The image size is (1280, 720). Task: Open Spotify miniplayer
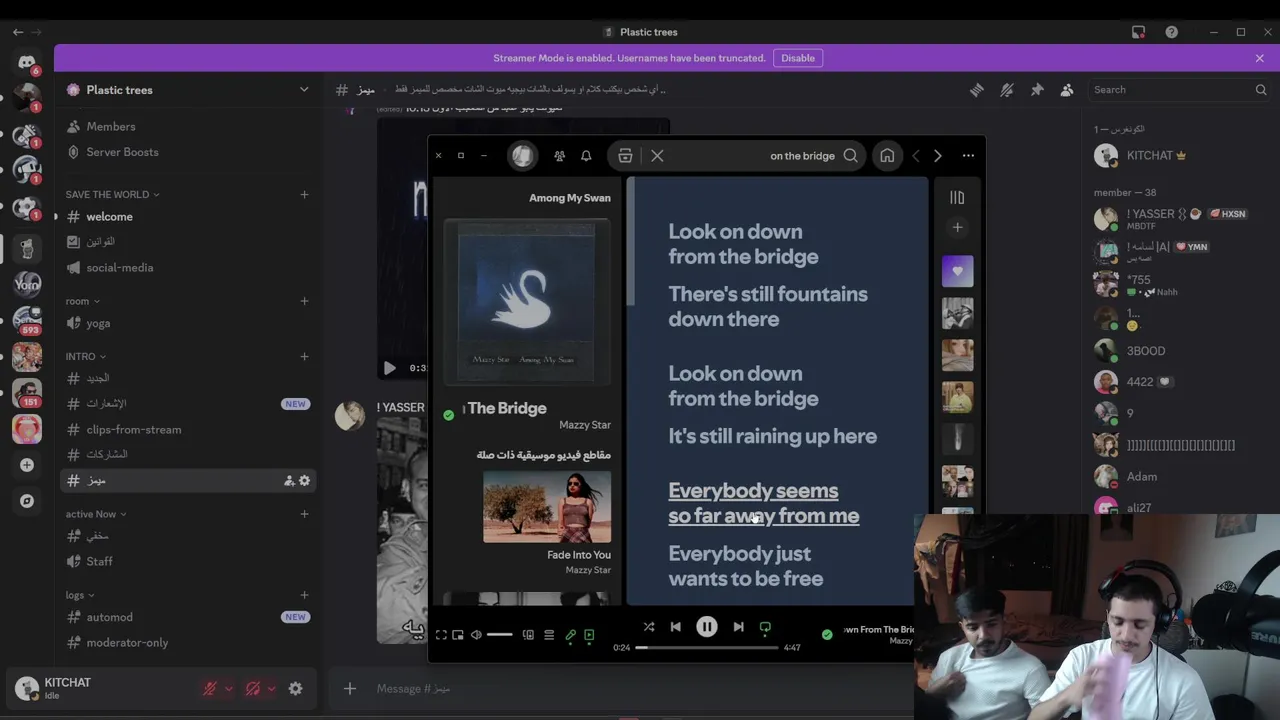click(458, 635)
